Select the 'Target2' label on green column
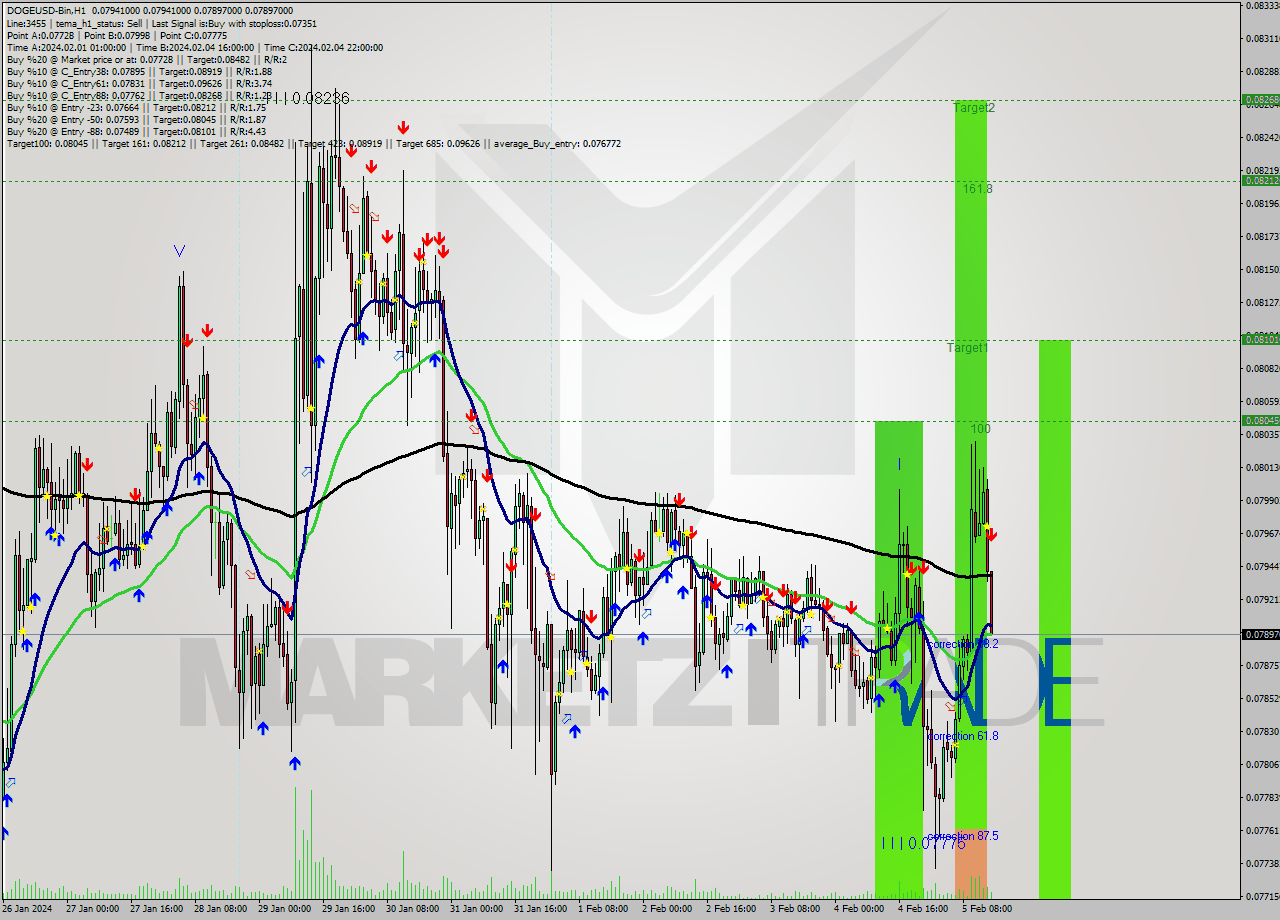 (974, 107)
